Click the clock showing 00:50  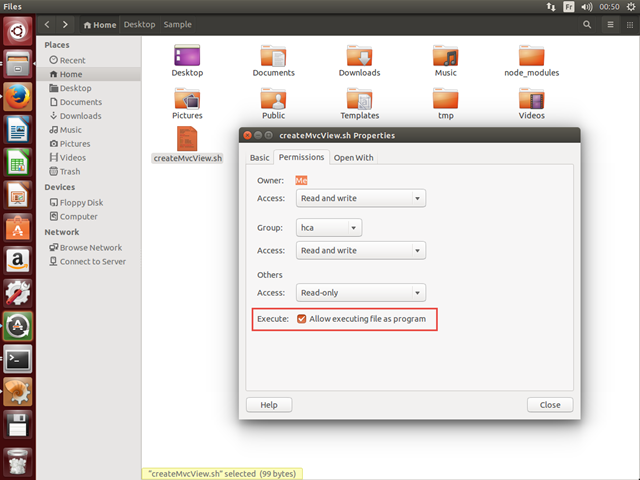(x=609, y=7)
